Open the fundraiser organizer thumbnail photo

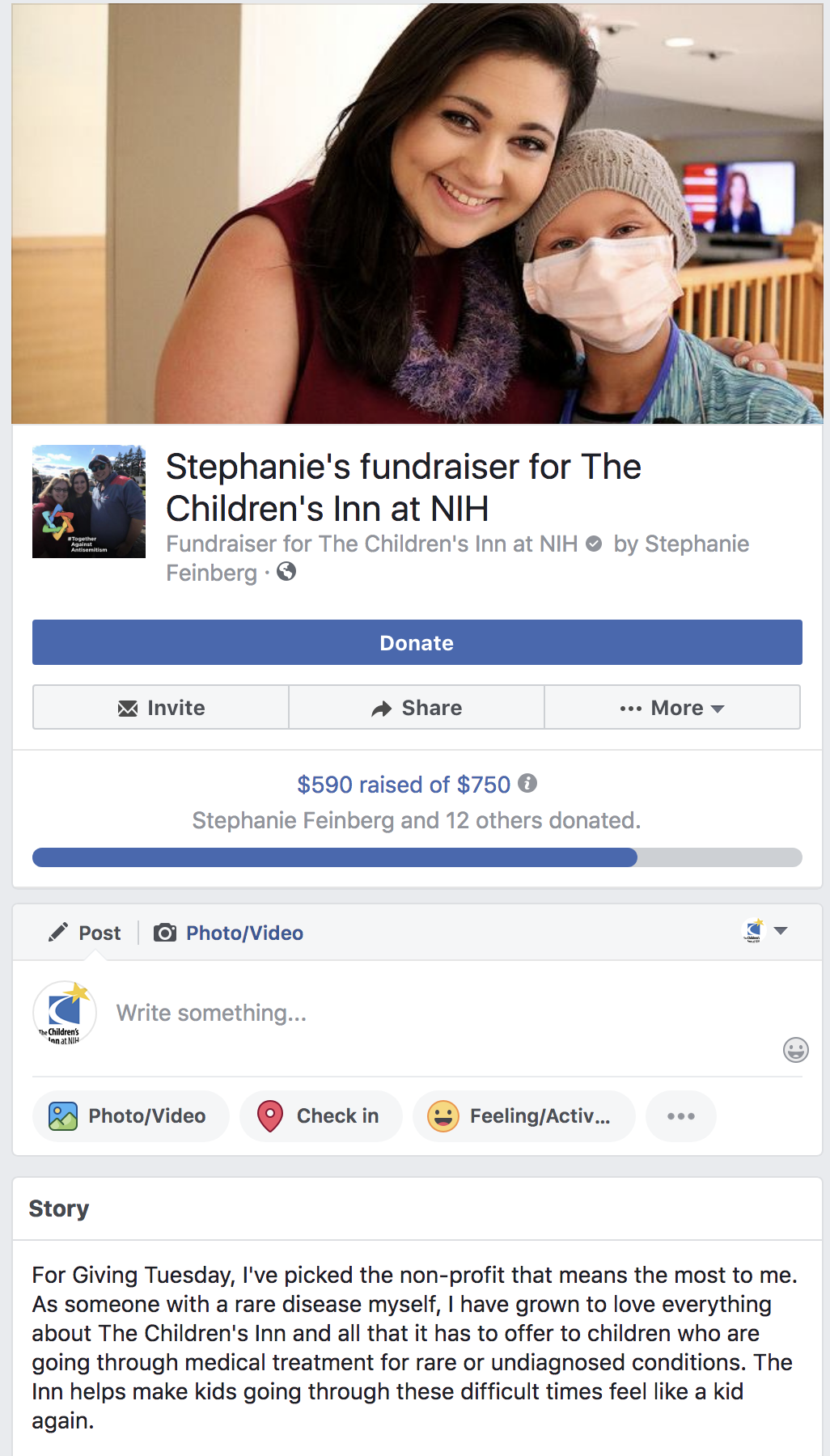coord(89,502)
